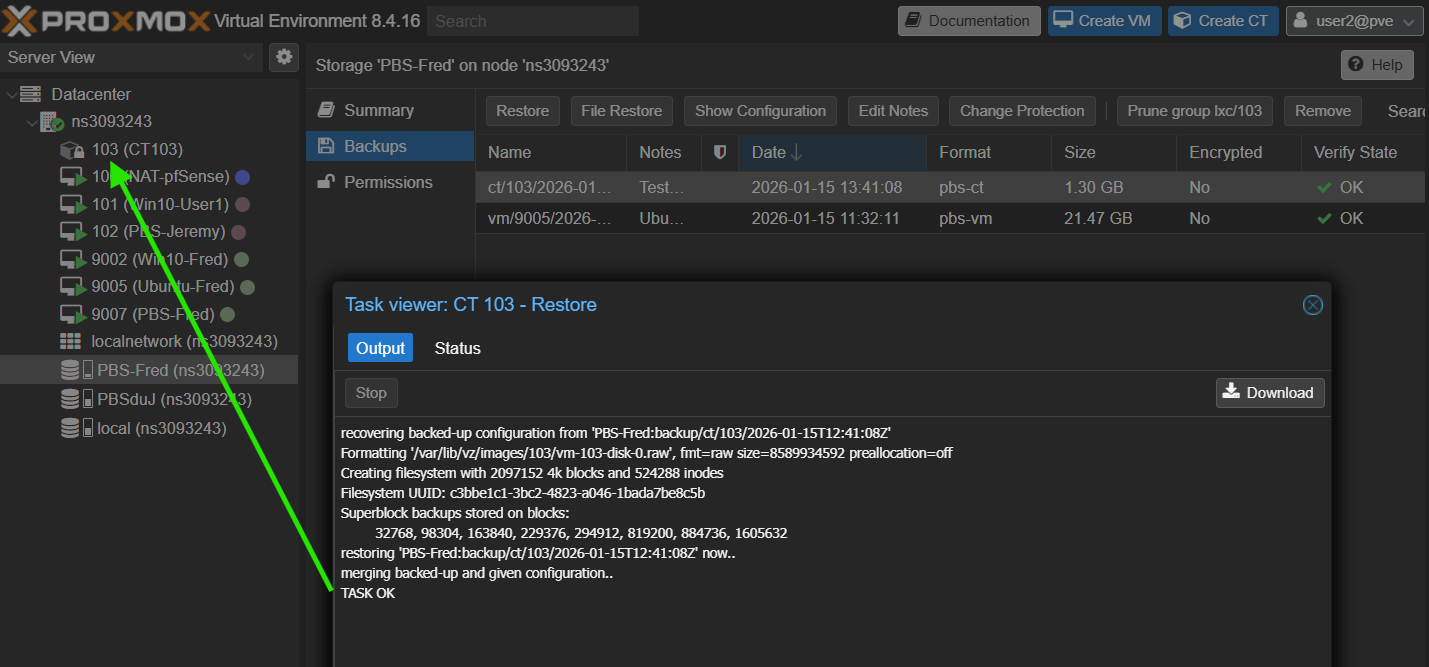This screenshot has width=1429, height=667.
Task: Open the Permissions section
Action: tap(387, 182)
